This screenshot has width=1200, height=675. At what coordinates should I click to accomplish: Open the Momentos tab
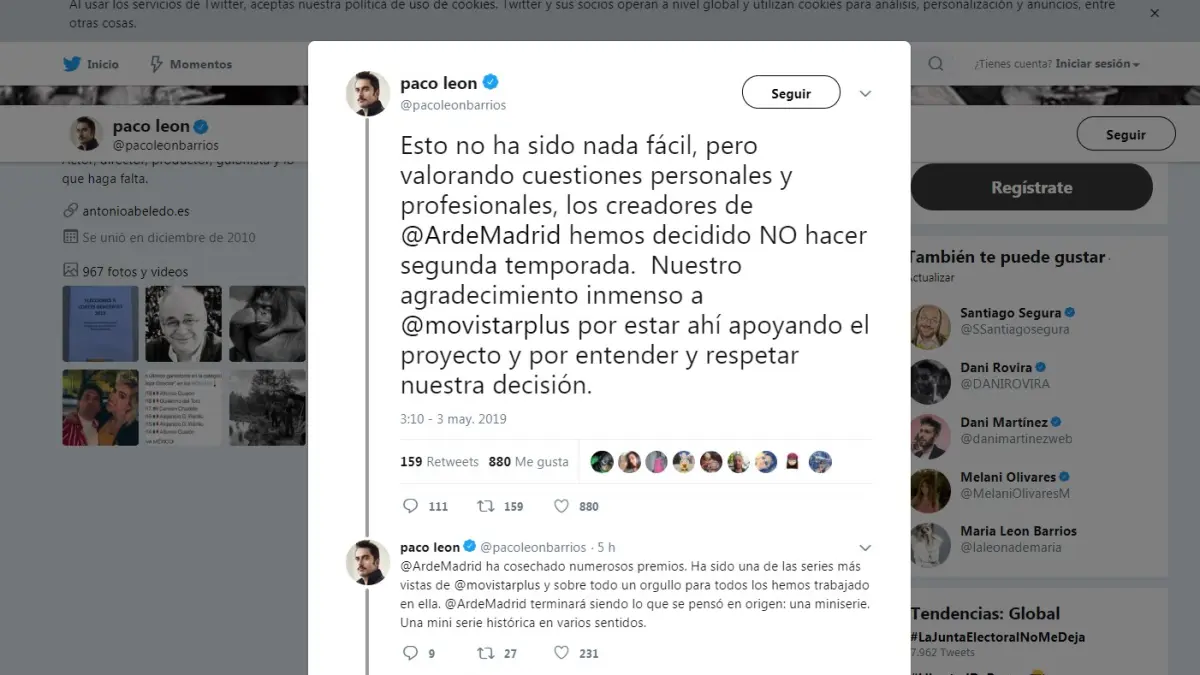tap(190, 64)
